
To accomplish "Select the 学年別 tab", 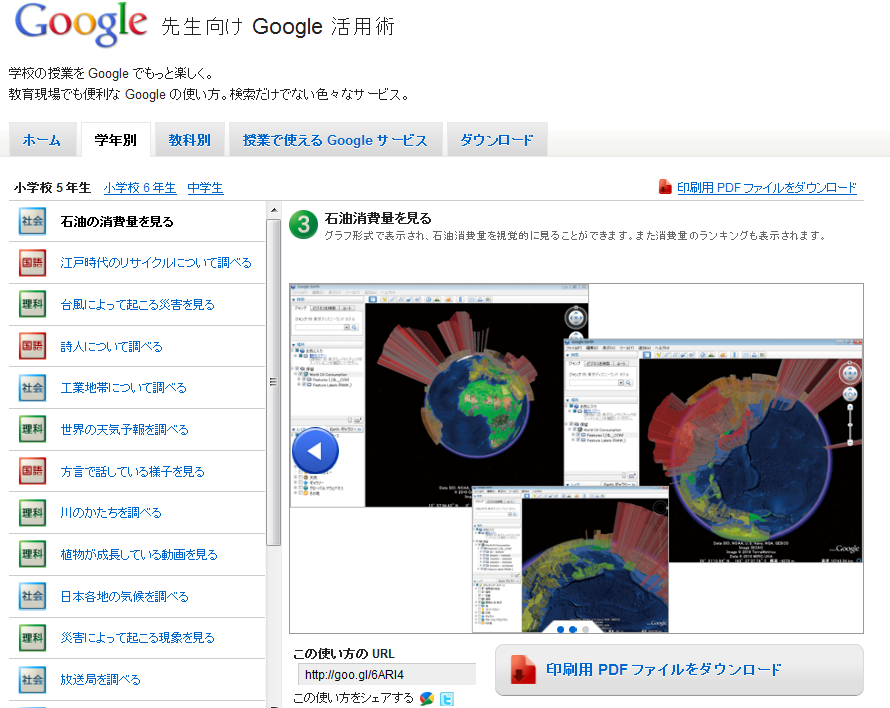I will click(116, 139).
